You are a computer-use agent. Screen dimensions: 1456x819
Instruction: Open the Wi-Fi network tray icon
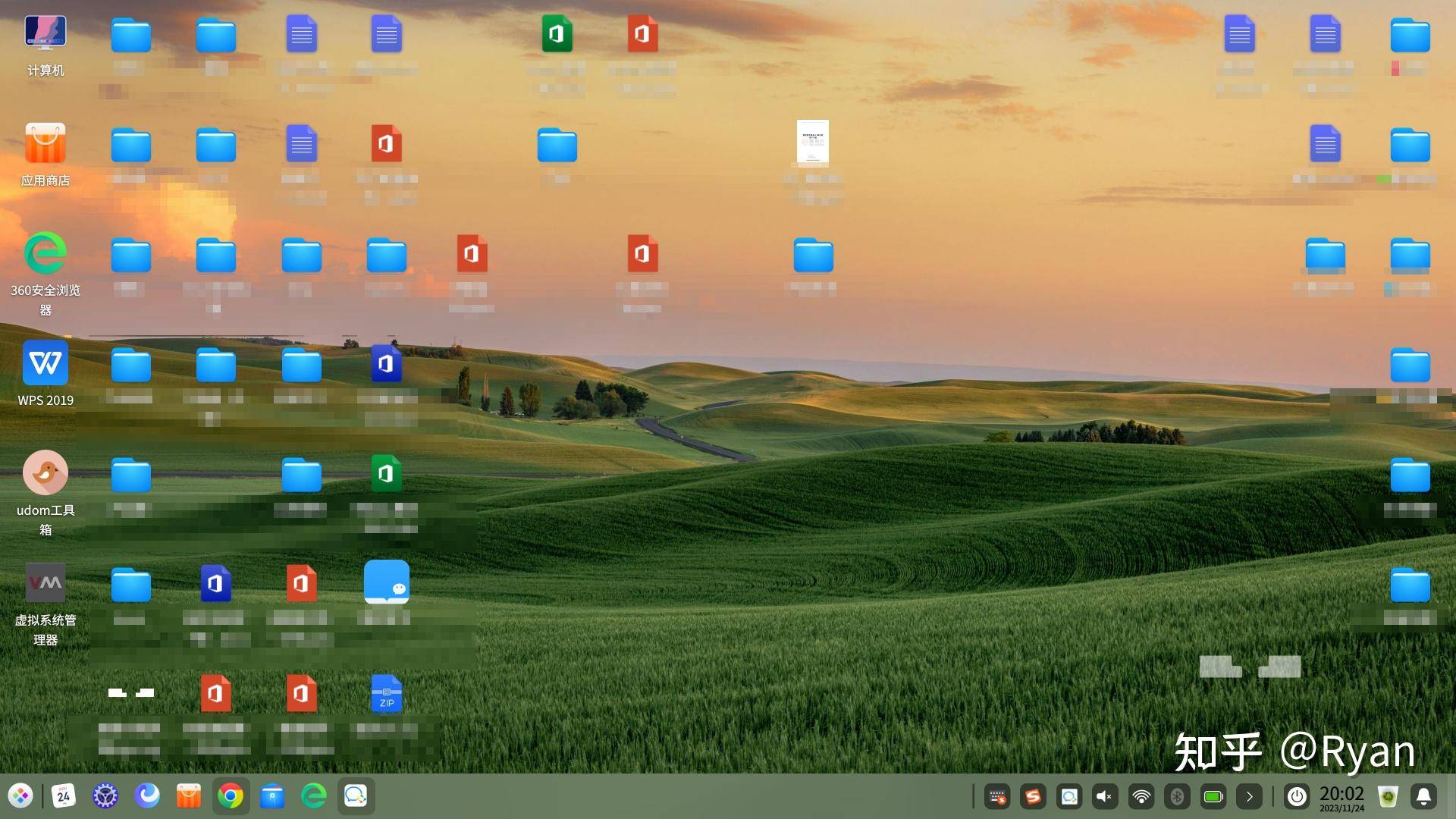point(1141,797)
